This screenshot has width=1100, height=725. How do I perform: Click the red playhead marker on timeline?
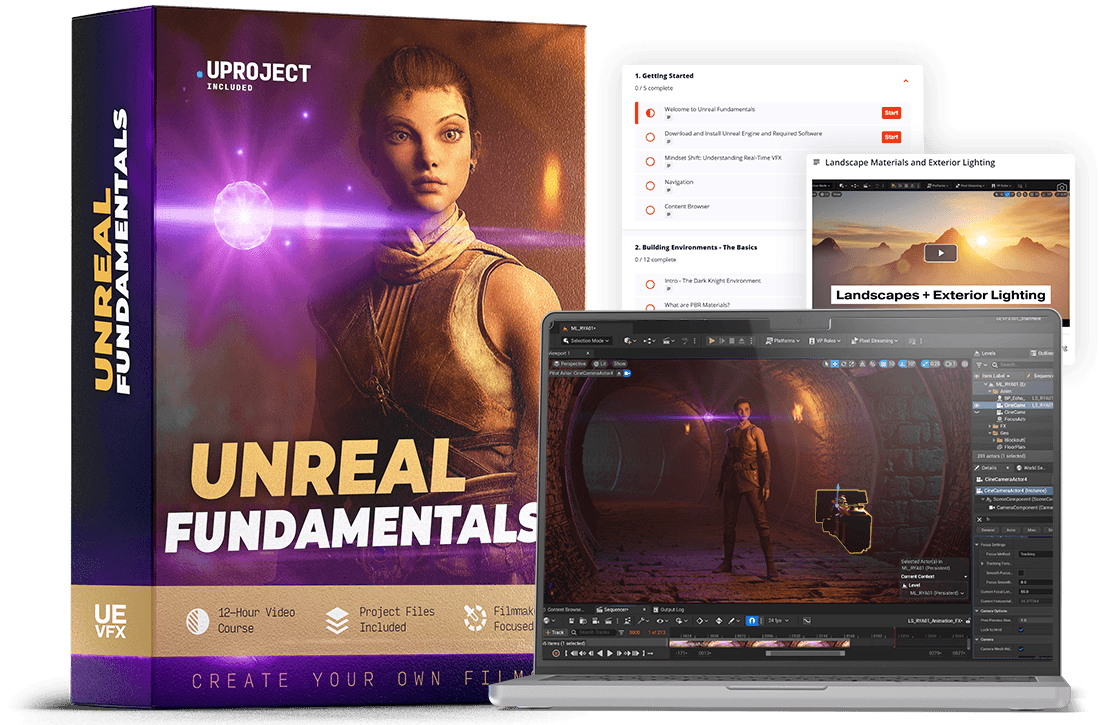(x=894, y=635)
